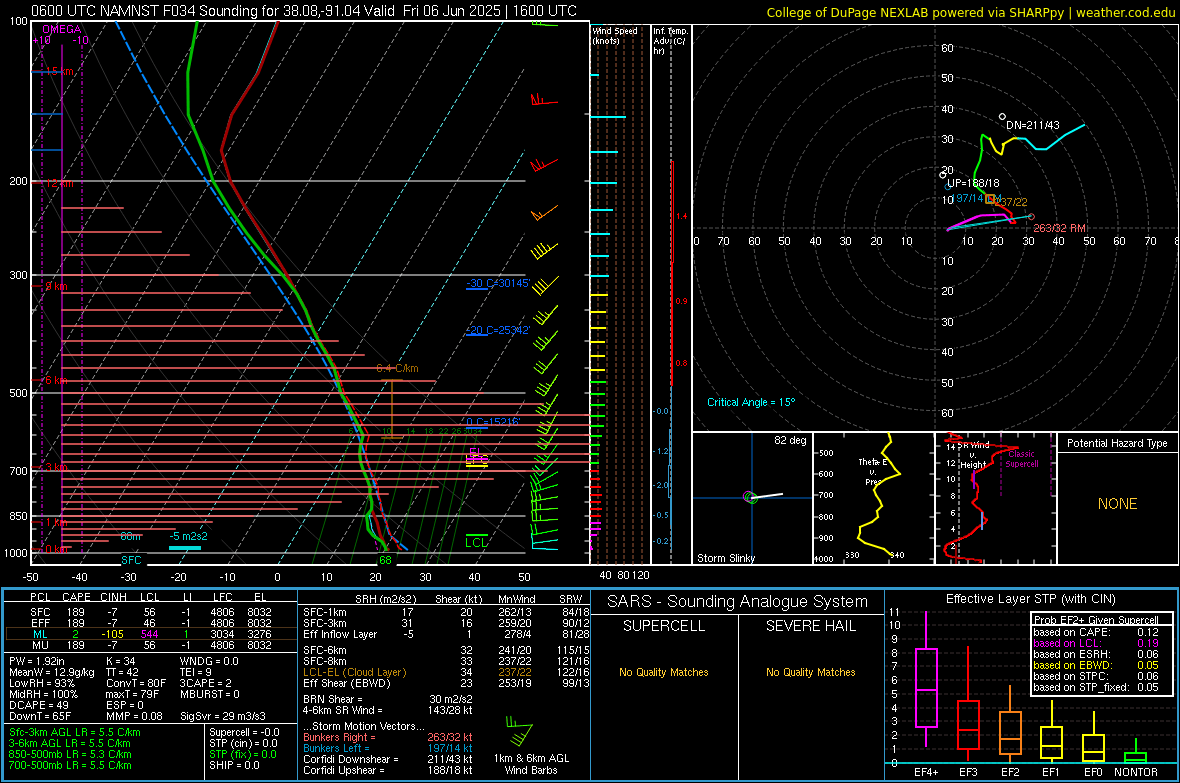Click the -5 m2s2 inflow helicity label
The height and width of the screenshot is (783, 1180).
(x=188, y=536)
